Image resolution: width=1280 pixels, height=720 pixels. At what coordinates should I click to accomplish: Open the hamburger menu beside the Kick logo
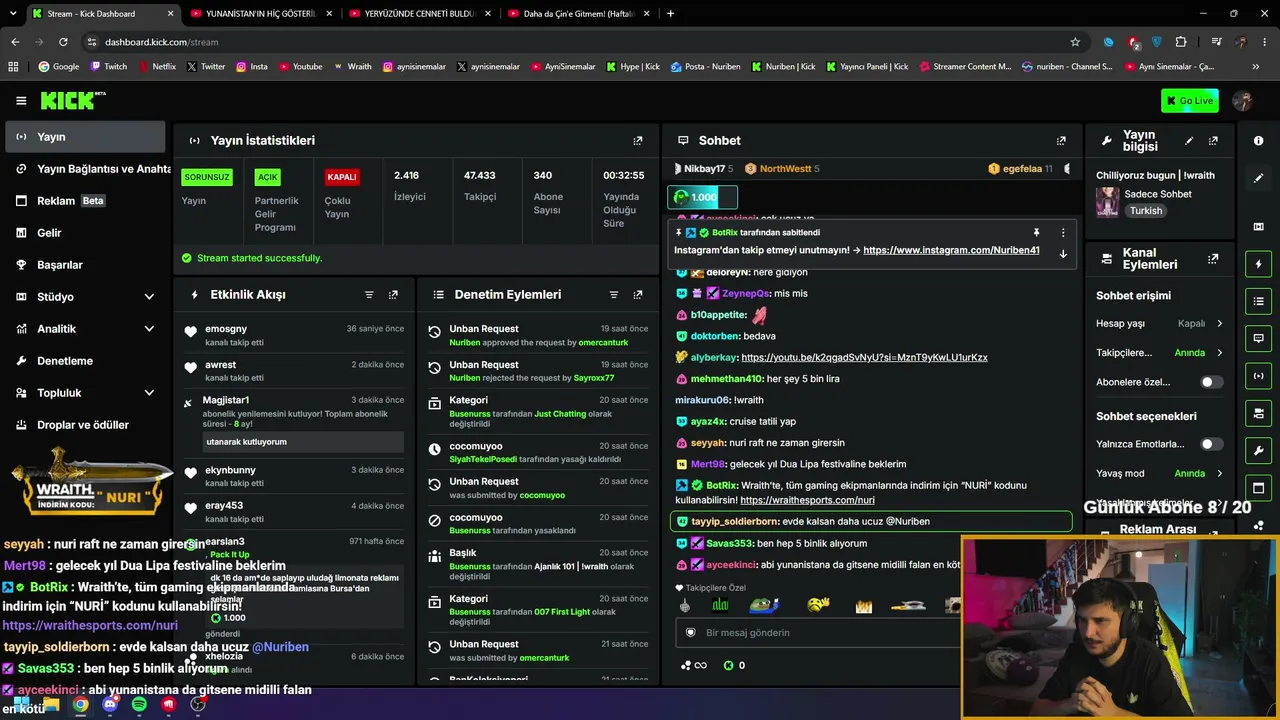[x=21, y=101]
